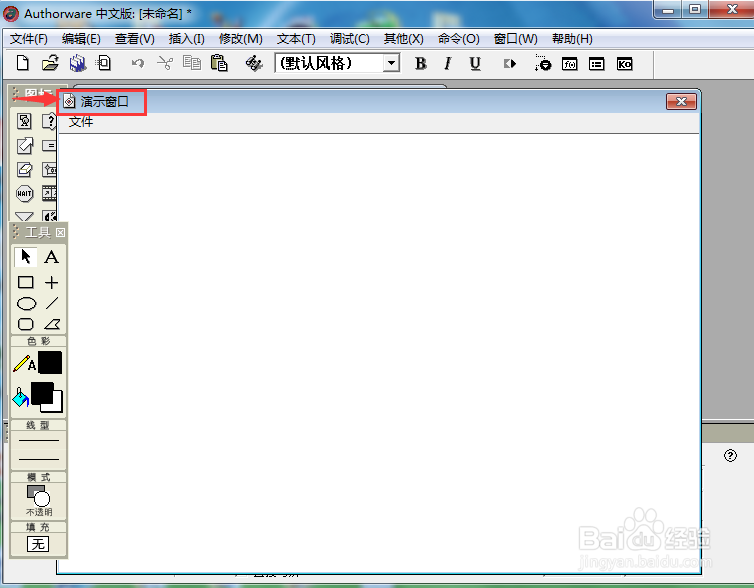Viewport: 754px width, 588px height.
Task: Select the Display icon in icon palette
Action: coord(25,121)
